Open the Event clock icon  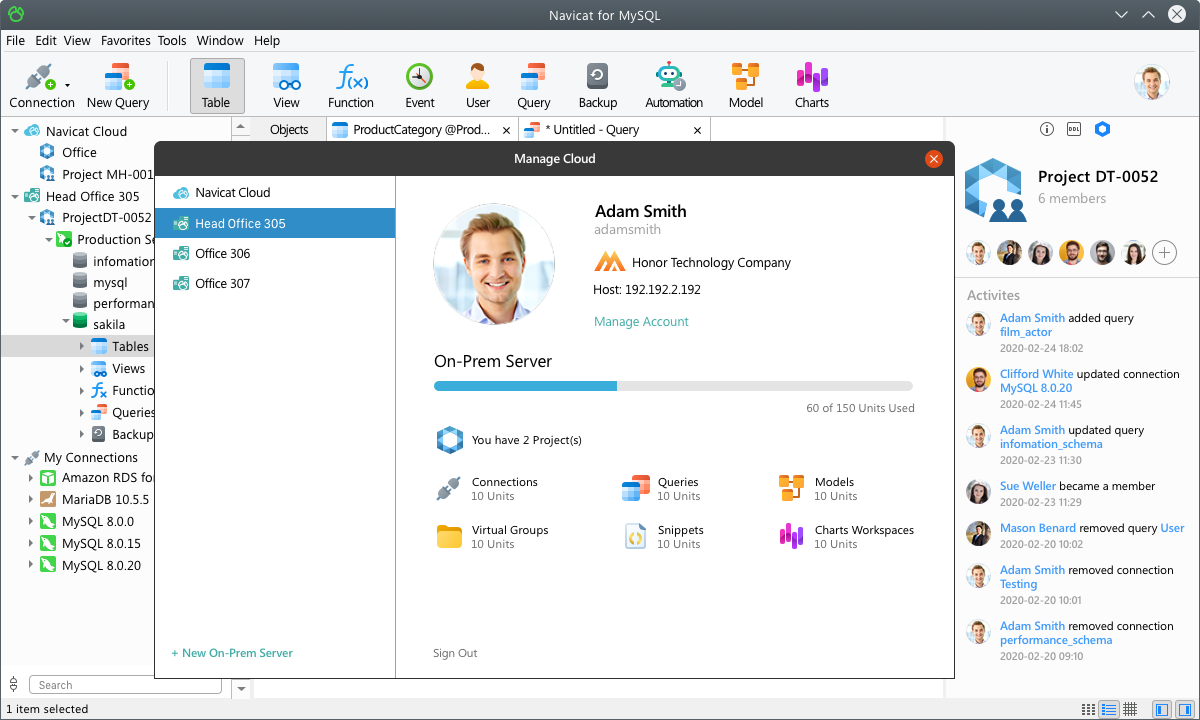[419, 77]
